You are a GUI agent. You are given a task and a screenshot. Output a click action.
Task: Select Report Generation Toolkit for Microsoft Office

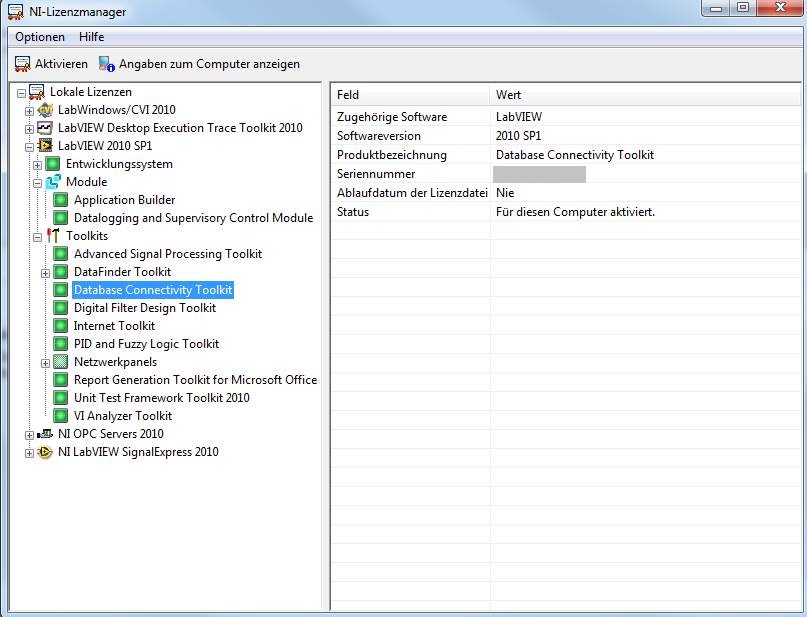(196, 380)
